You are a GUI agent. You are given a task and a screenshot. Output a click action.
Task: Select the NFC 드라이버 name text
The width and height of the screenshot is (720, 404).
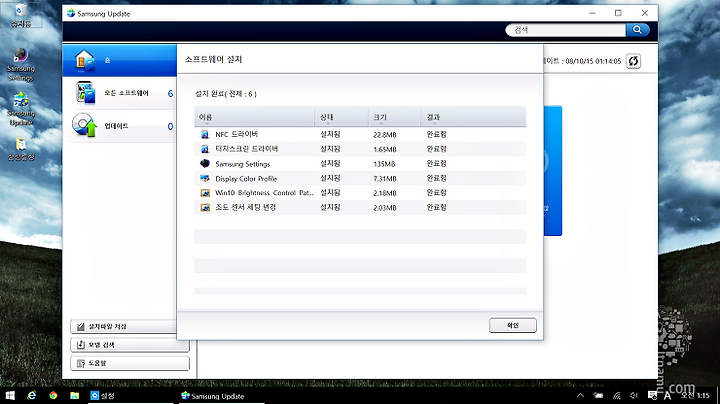click(236, 134)
